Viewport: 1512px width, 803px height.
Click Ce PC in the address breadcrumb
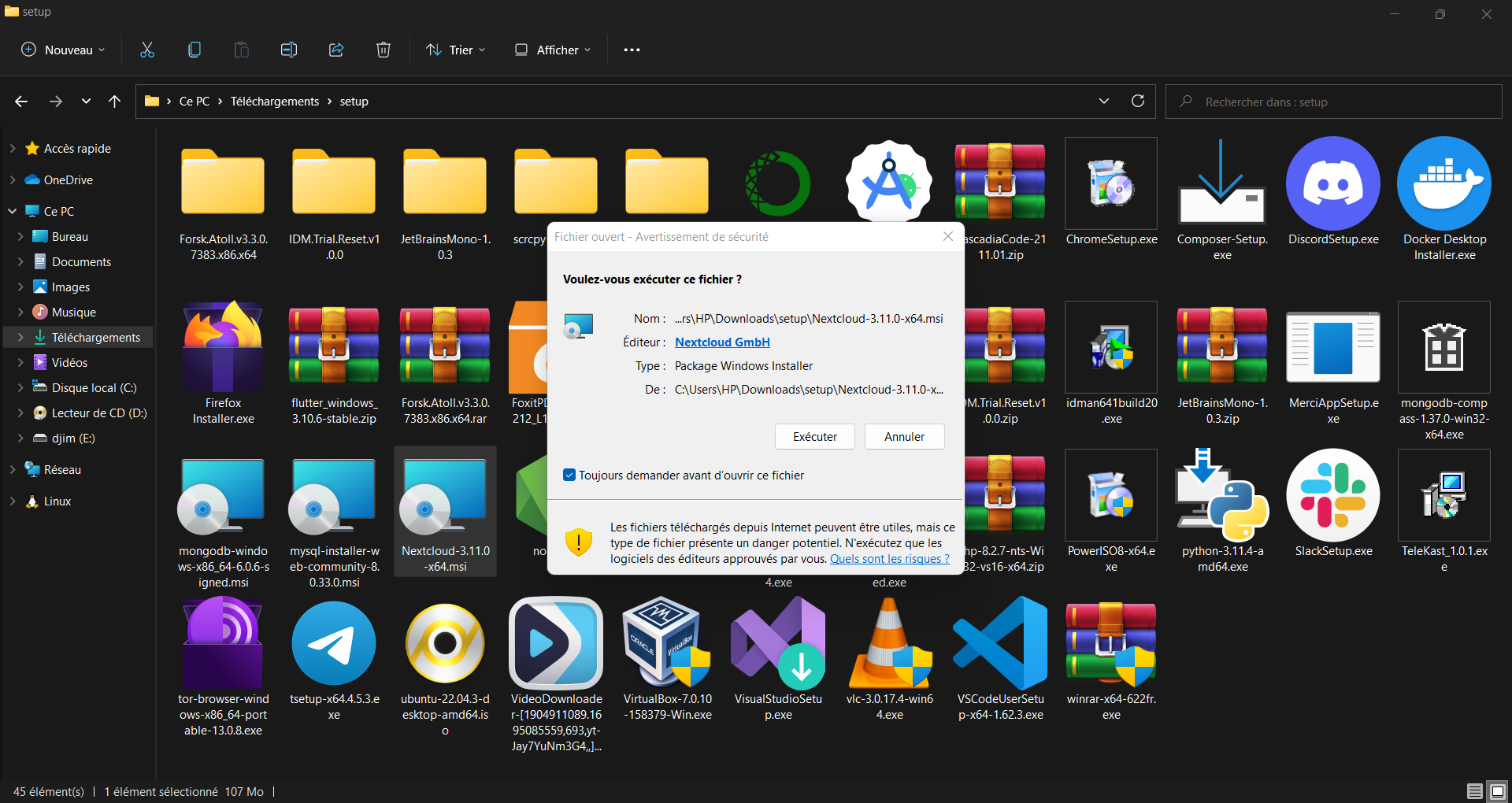pyautogui.click(x=195, y=102)
